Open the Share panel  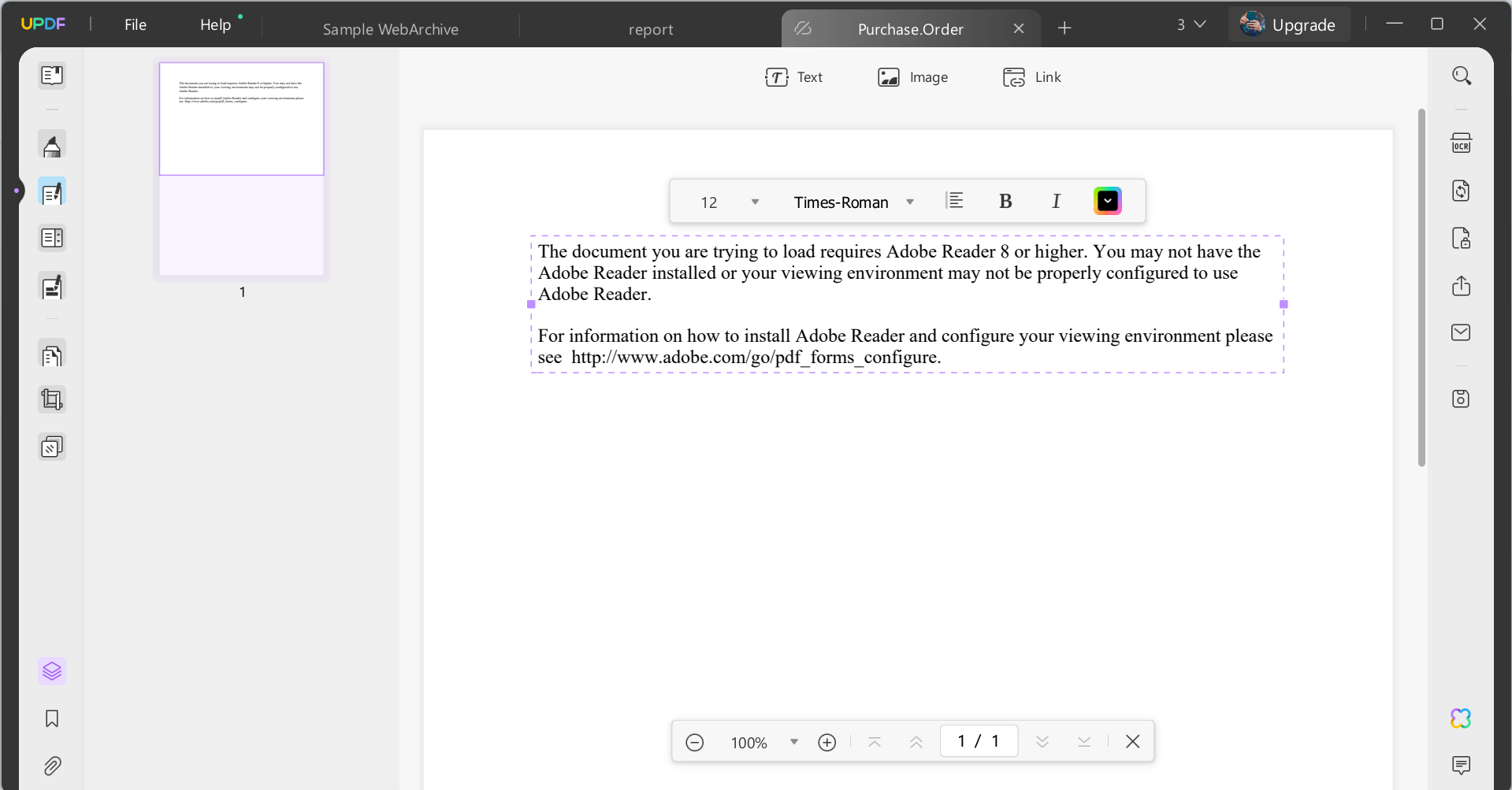click(x=1462, y=286)
